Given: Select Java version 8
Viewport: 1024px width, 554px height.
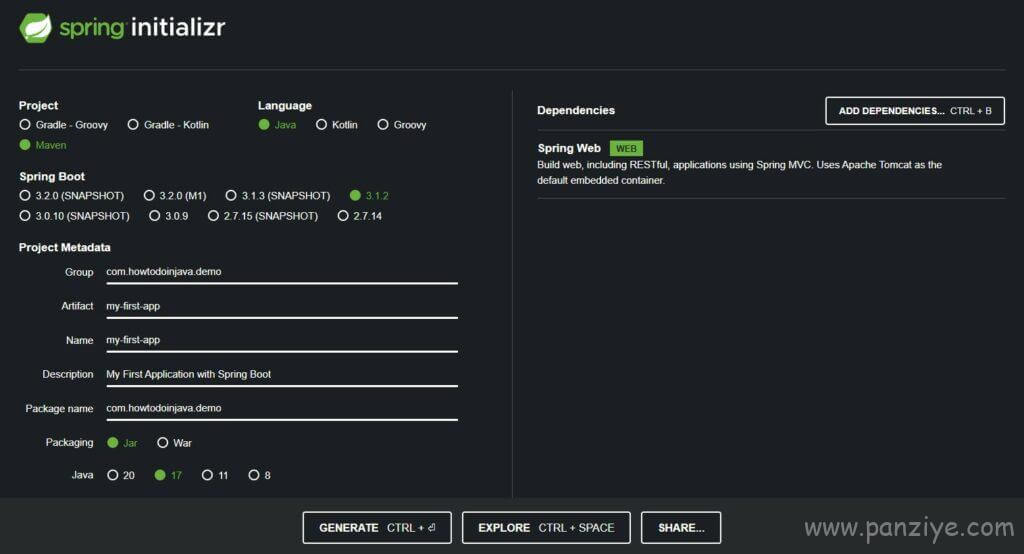Looking at the screenshot, I should (x=259, y=475).
